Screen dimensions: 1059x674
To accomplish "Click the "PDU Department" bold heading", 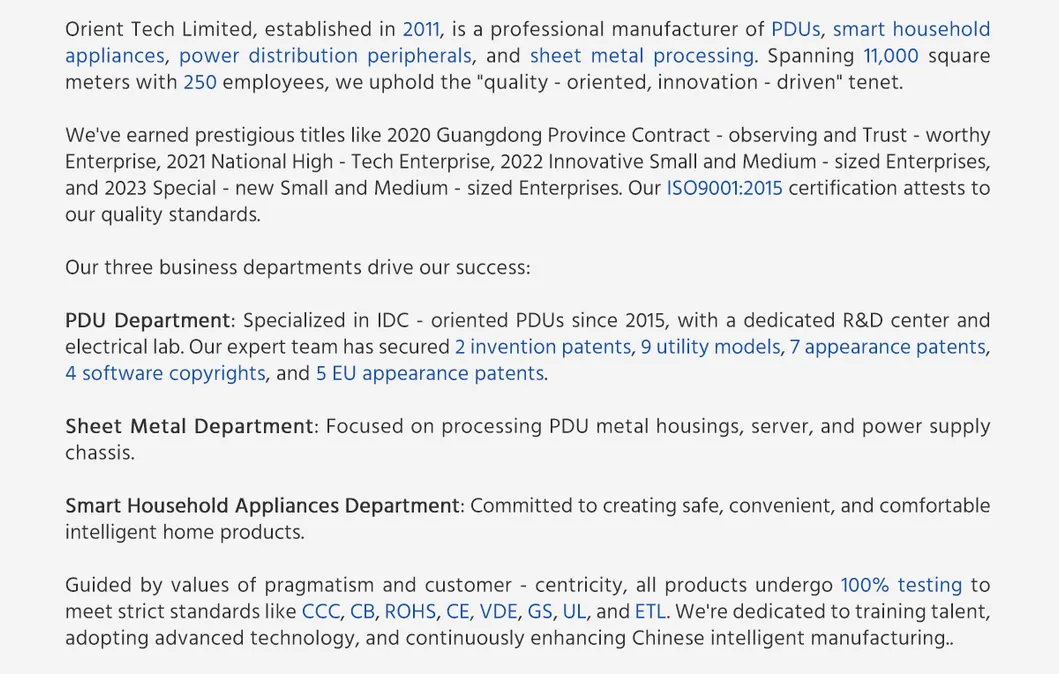I will 148,321.
